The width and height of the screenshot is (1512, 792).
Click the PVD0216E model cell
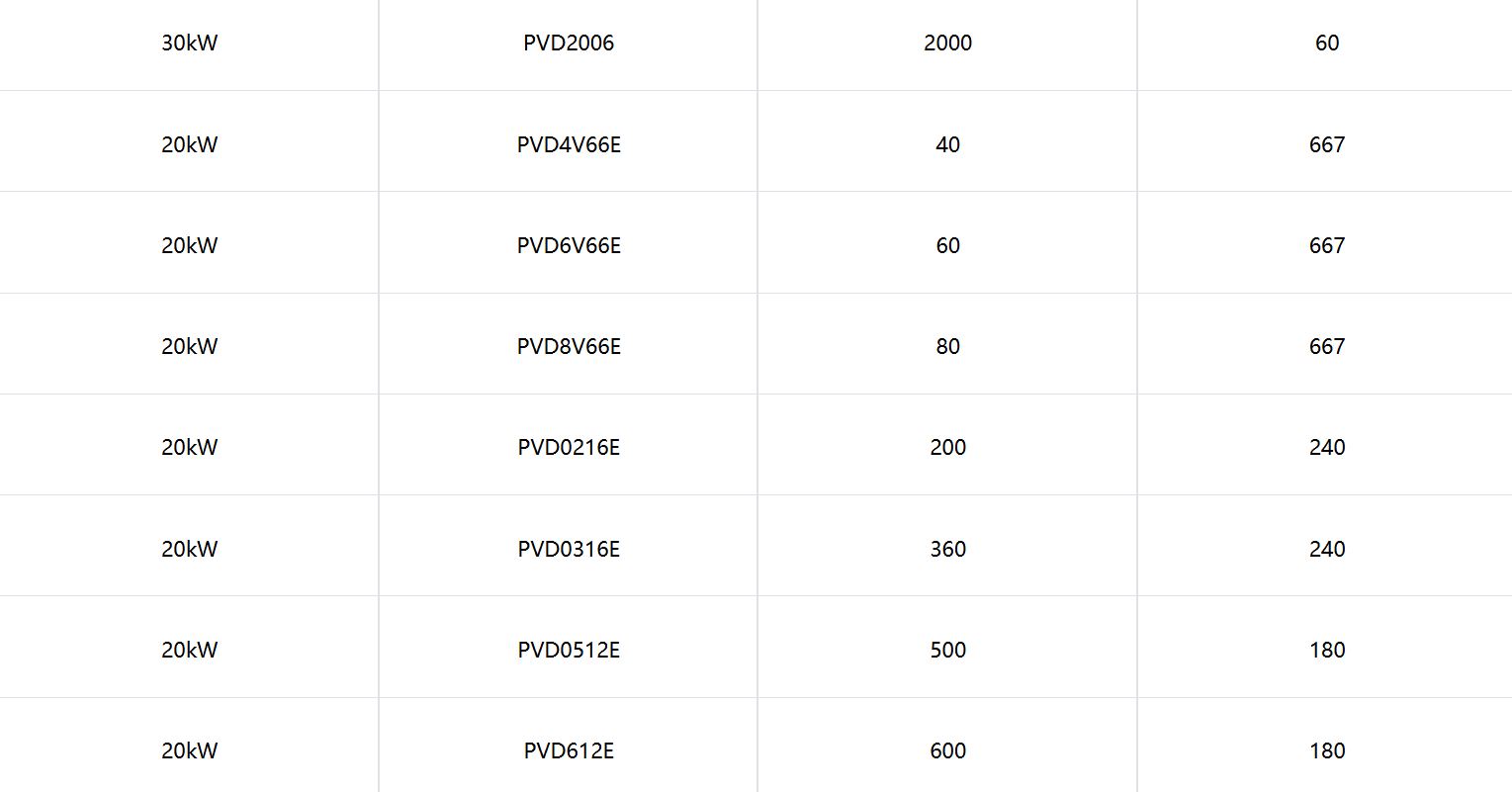coord(569,447)
